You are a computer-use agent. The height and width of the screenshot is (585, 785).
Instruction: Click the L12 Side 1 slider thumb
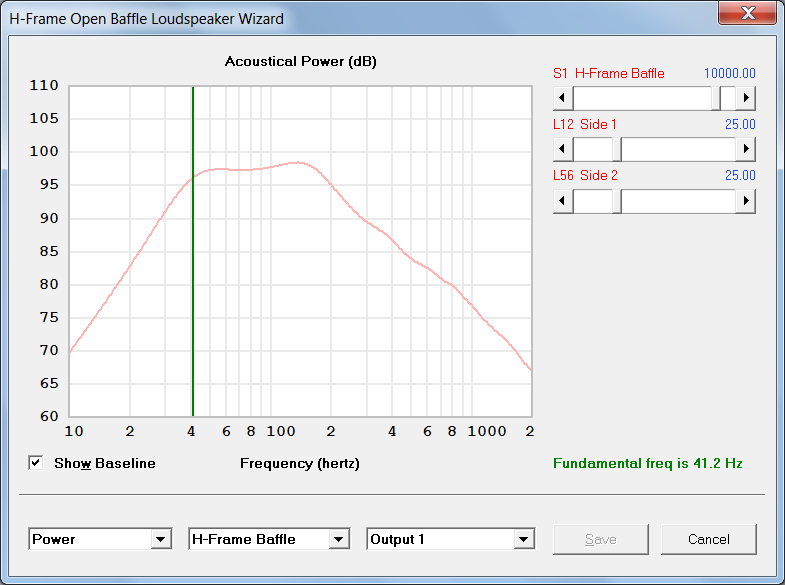click(x=617, y=149)
